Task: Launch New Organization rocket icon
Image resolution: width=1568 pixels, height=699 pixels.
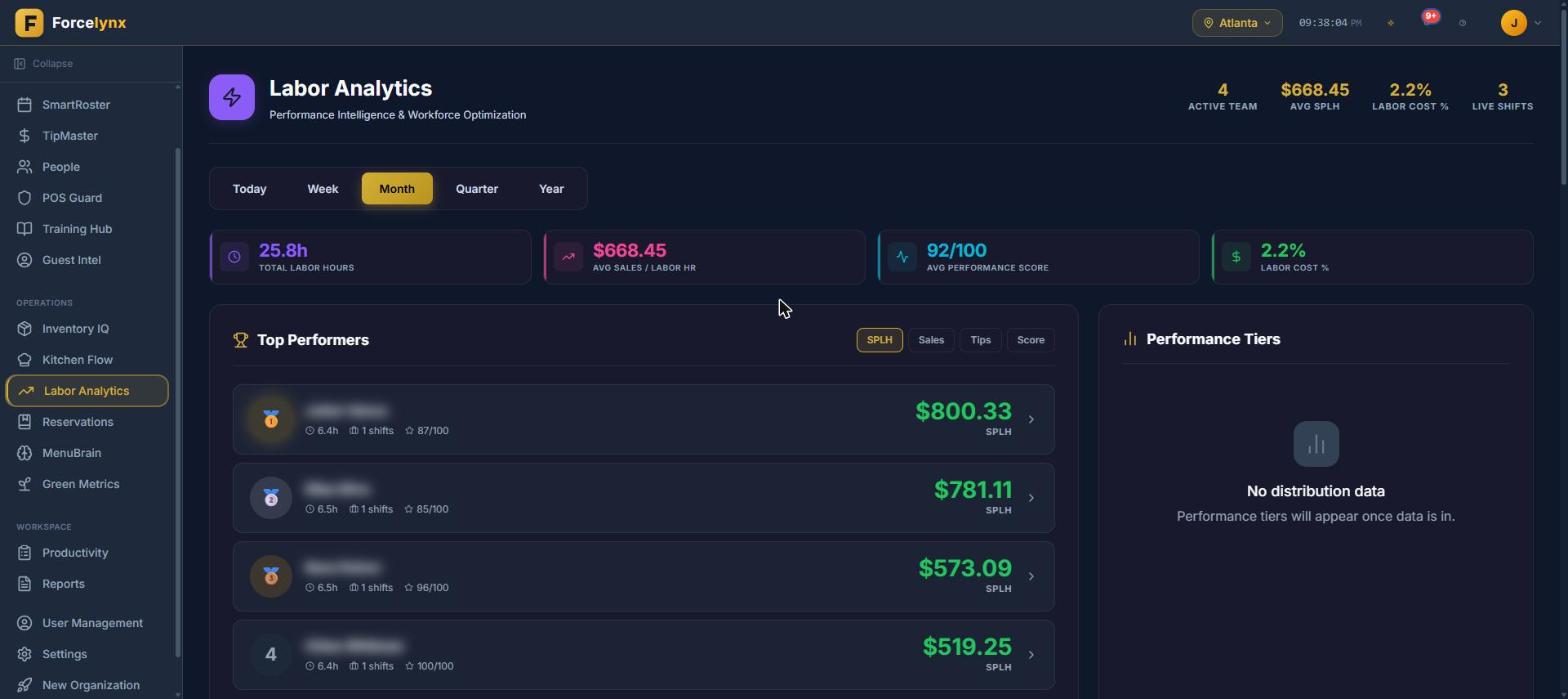Action: coord(25,685)
